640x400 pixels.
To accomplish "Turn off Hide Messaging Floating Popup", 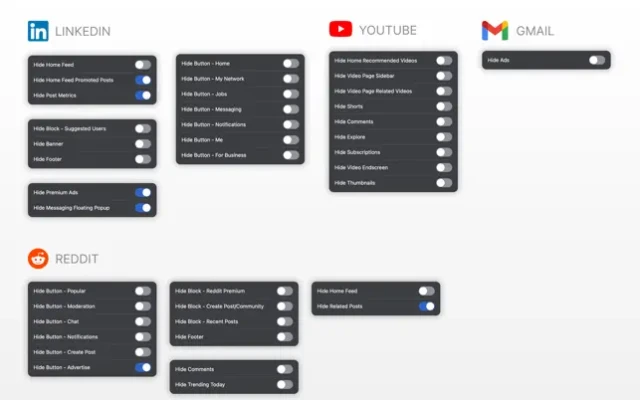I will pyautogui.click(x=143, y=208).
